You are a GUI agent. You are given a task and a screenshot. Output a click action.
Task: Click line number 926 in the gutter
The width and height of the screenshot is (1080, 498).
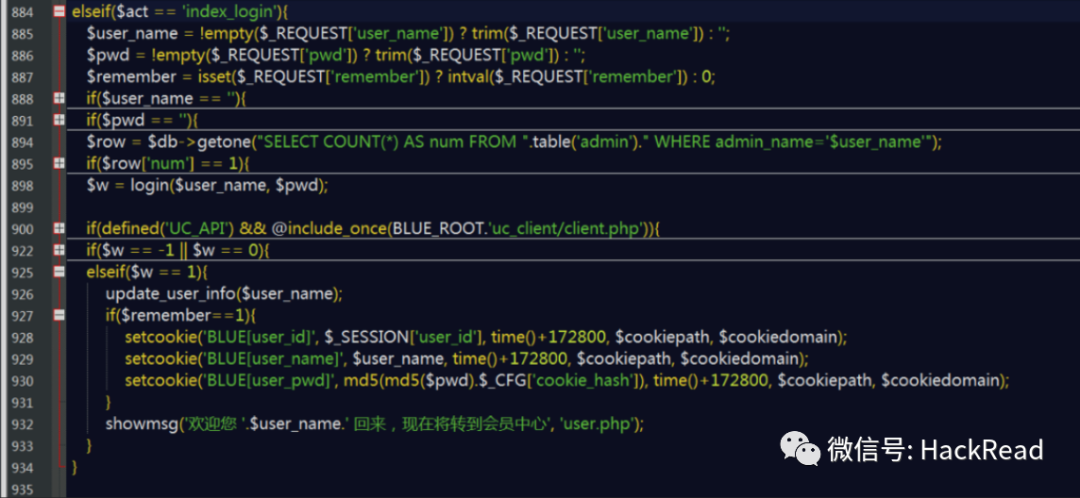tap(22, 294)
